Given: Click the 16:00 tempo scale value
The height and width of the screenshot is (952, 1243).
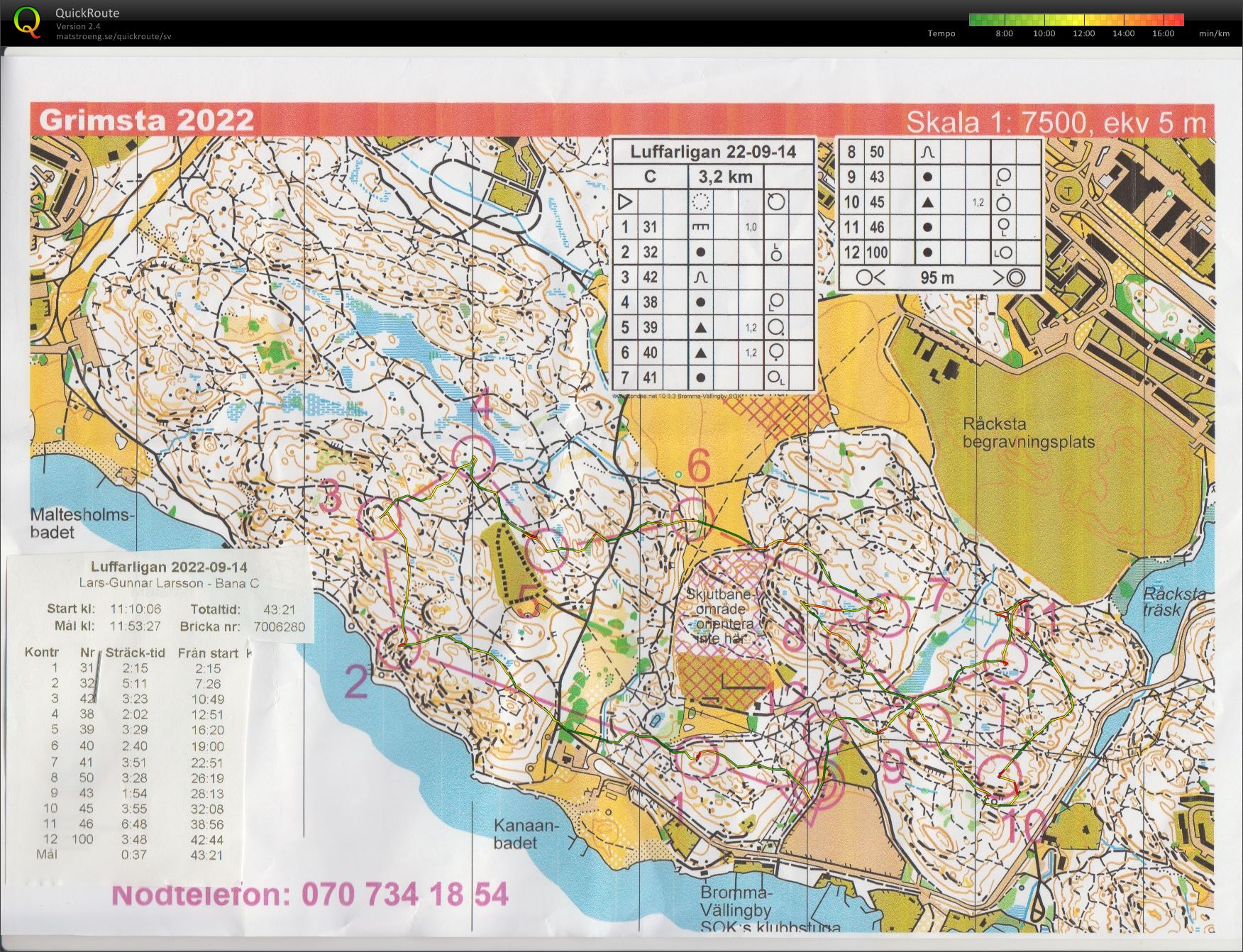Looking at the screenshot, I should point(1163,33).
